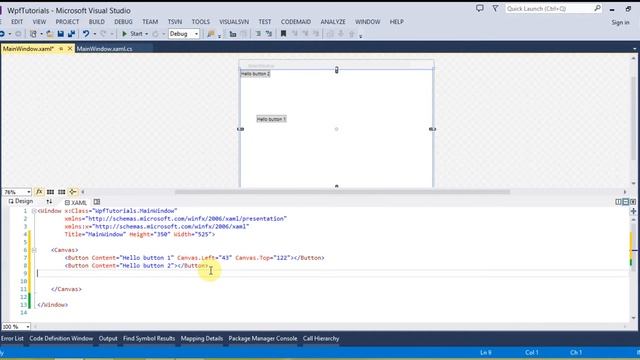The image size is (640, 360).
Task: Click the Open File folder icon
Action: coord(49,34)
